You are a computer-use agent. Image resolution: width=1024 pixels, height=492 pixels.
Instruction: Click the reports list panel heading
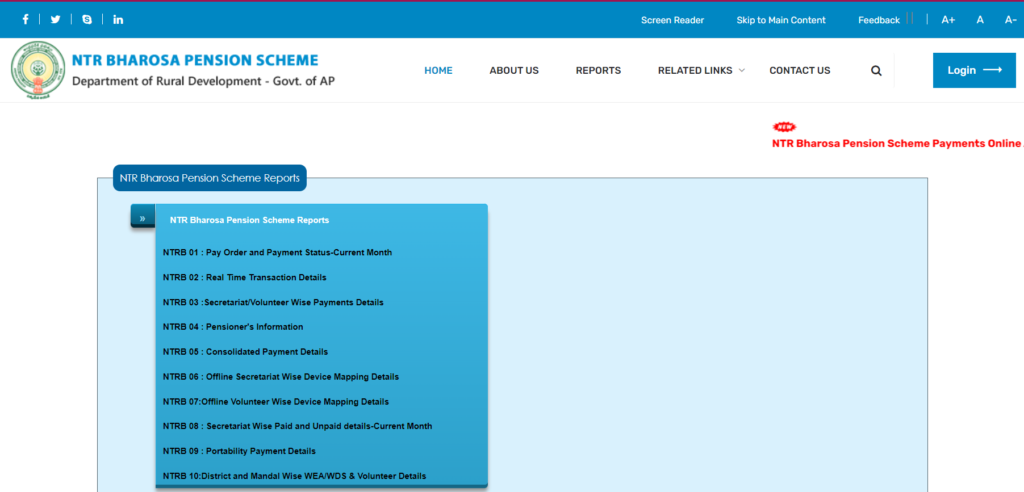click(249, 220)
